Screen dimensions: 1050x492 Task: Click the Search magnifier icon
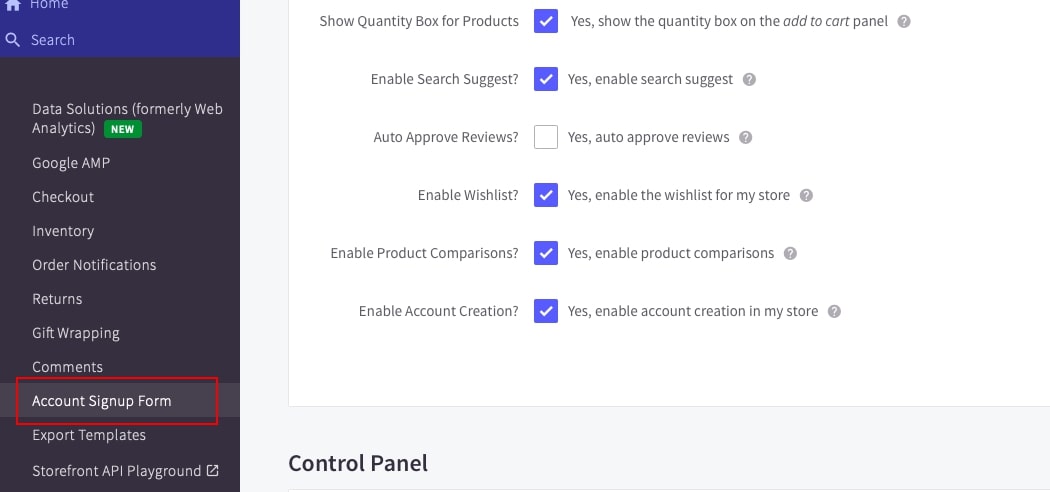(x=13, y=40)
